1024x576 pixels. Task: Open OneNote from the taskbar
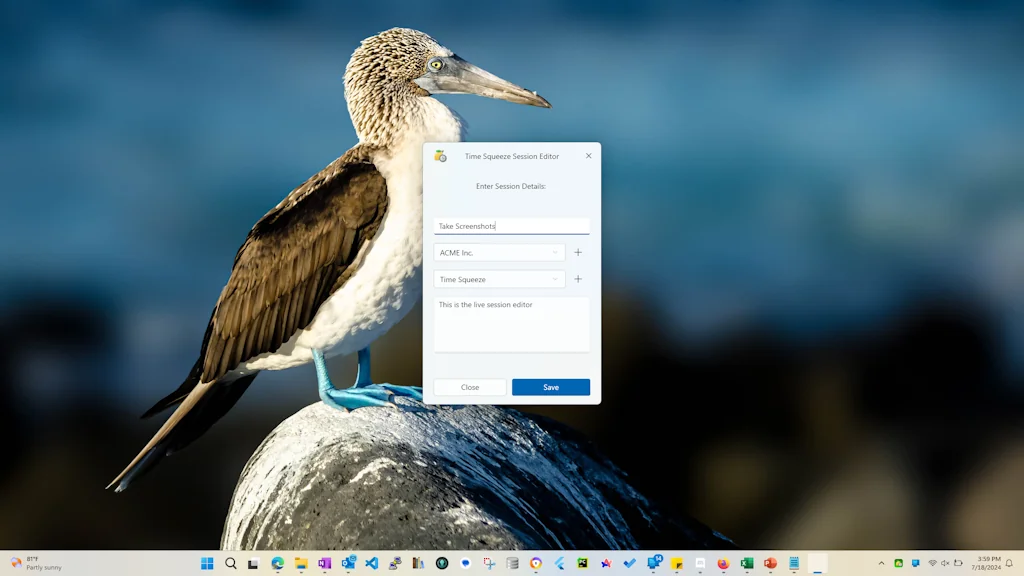[325, 563]
